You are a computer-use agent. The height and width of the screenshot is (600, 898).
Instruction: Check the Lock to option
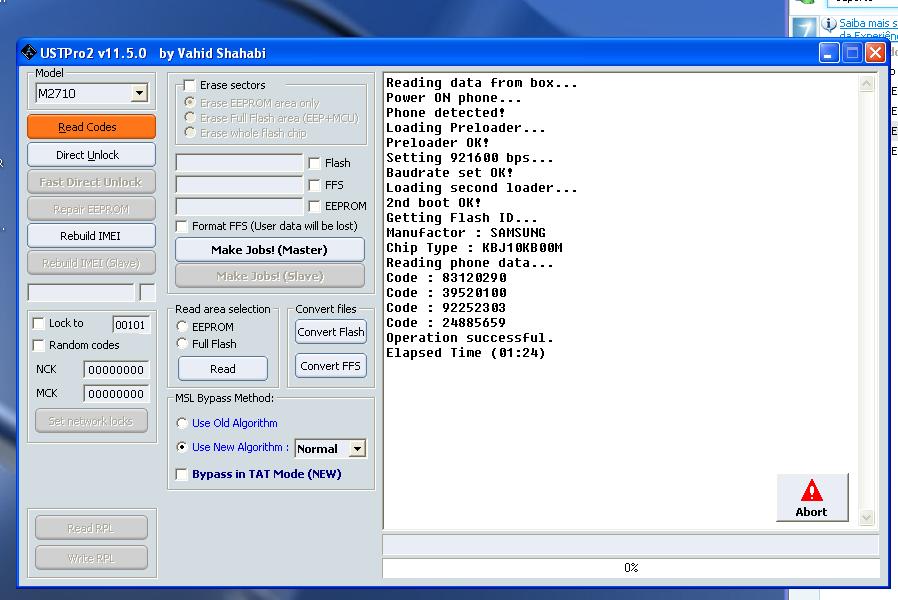[39, 323]
